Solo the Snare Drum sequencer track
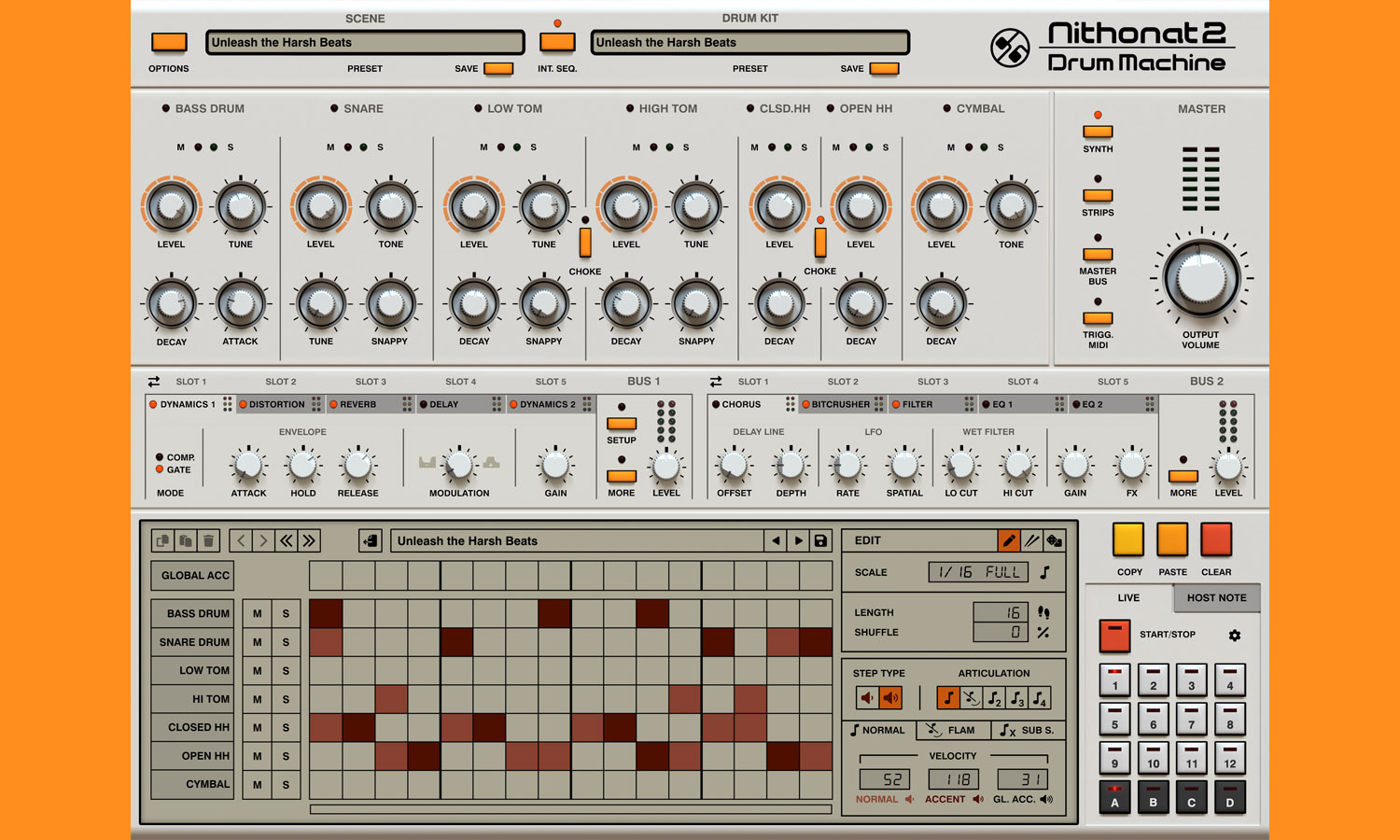The image size is (1400, 840). [x=286, y=642]
